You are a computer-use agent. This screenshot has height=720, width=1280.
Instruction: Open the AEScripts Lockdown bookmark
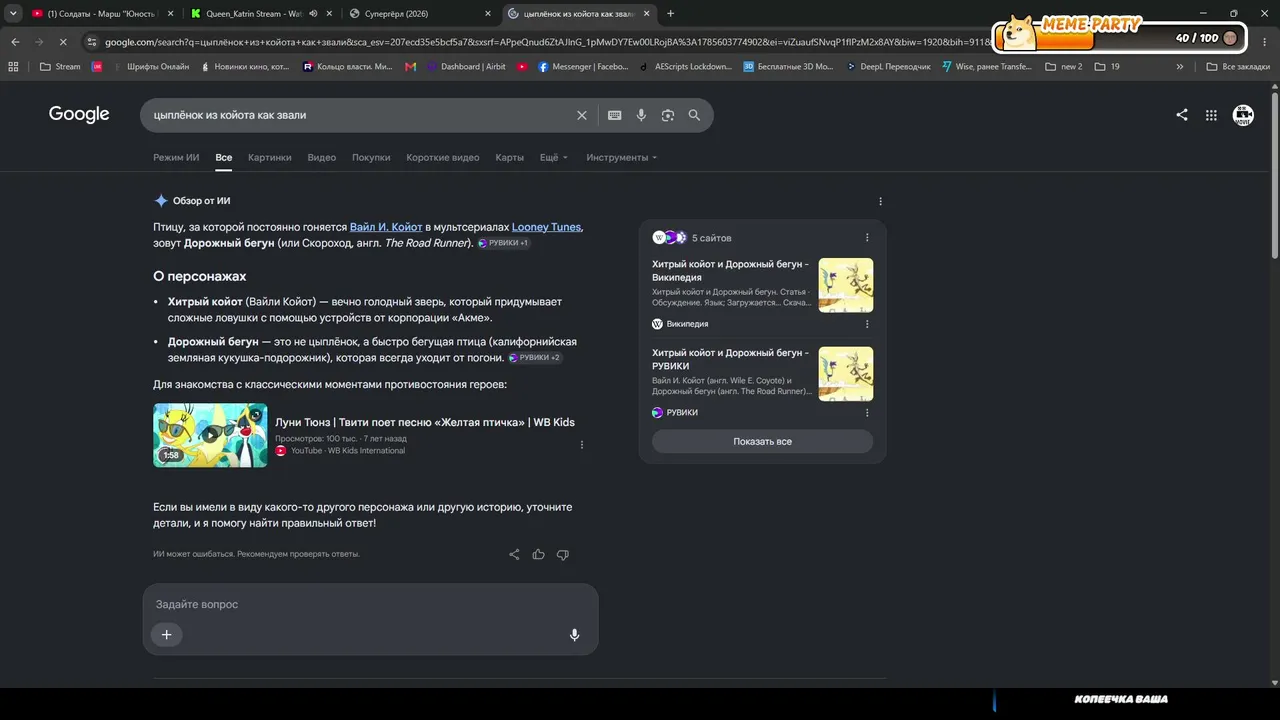685,67
